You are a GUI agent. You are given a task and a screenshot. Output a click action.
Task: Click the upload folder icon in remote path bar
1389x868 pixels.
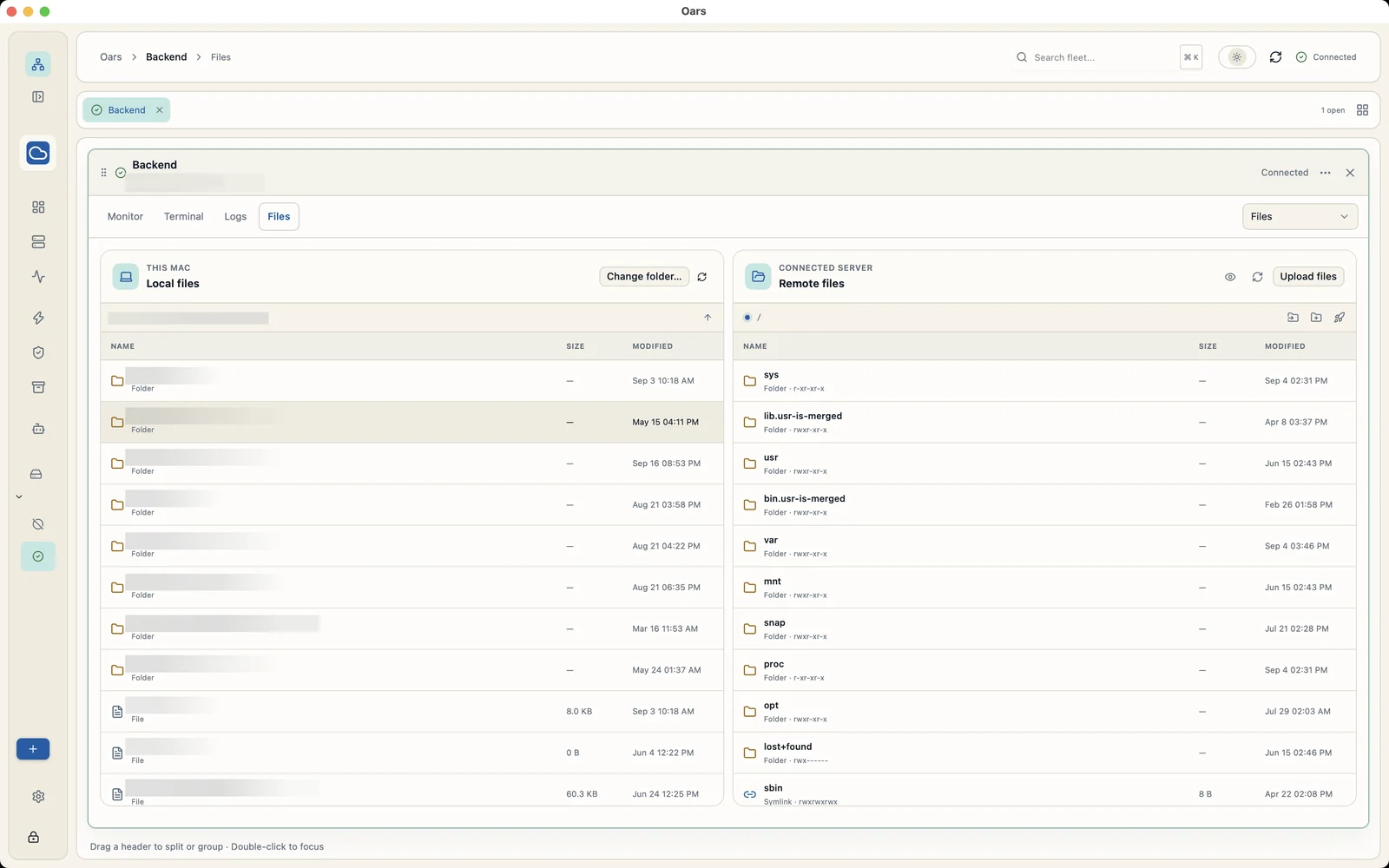[x=1293, y=318]
